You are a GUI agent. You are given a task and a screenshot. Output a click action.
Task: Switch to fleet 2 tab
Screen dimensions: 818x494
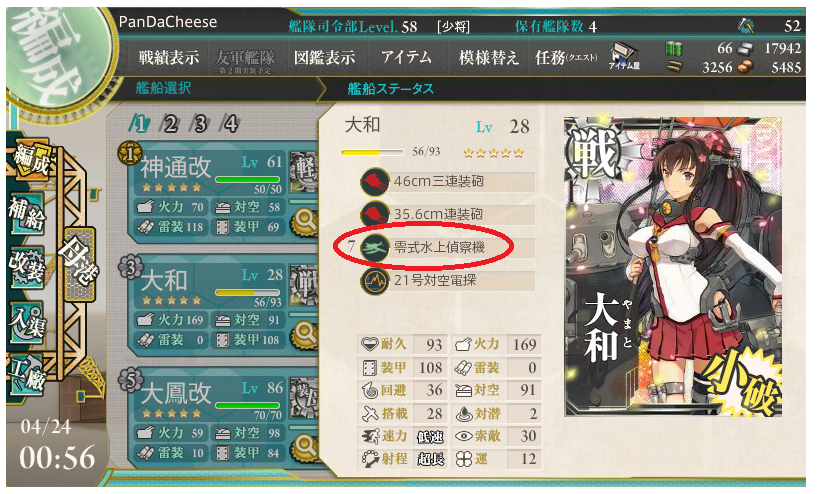coord(170,124)
